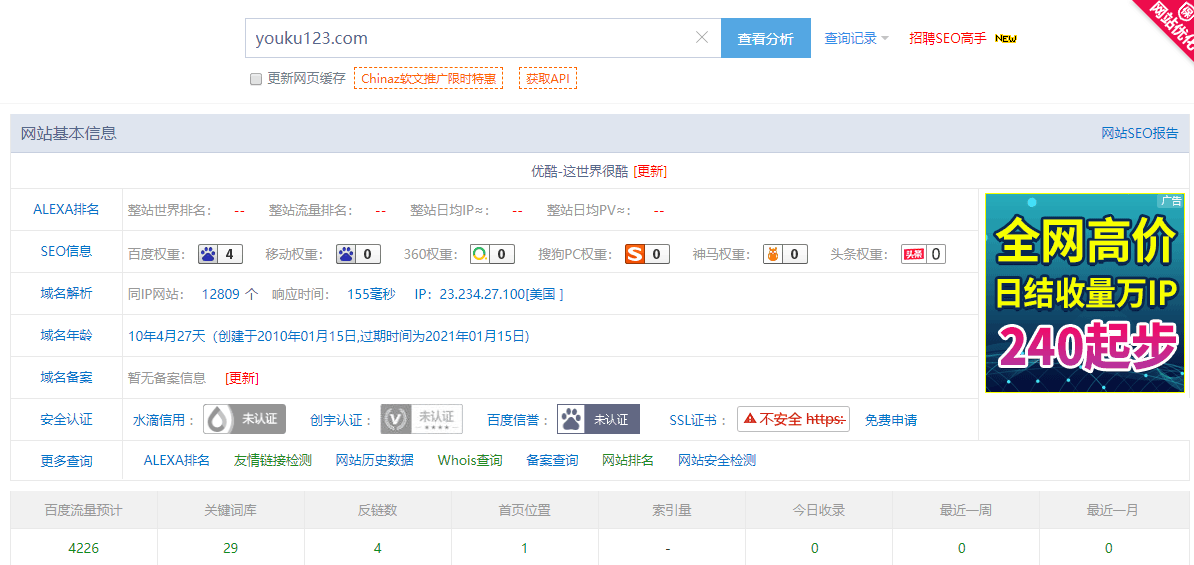The image size is (1194, 565).
Task: Click the 反链数 value 4
Action: [378, 548]
